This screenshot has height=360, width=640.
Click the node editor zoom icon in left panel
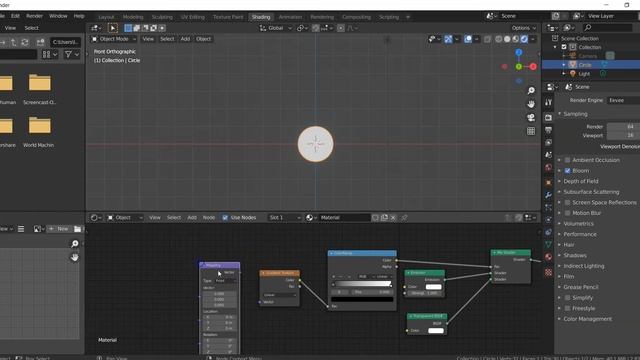(74, 244)
